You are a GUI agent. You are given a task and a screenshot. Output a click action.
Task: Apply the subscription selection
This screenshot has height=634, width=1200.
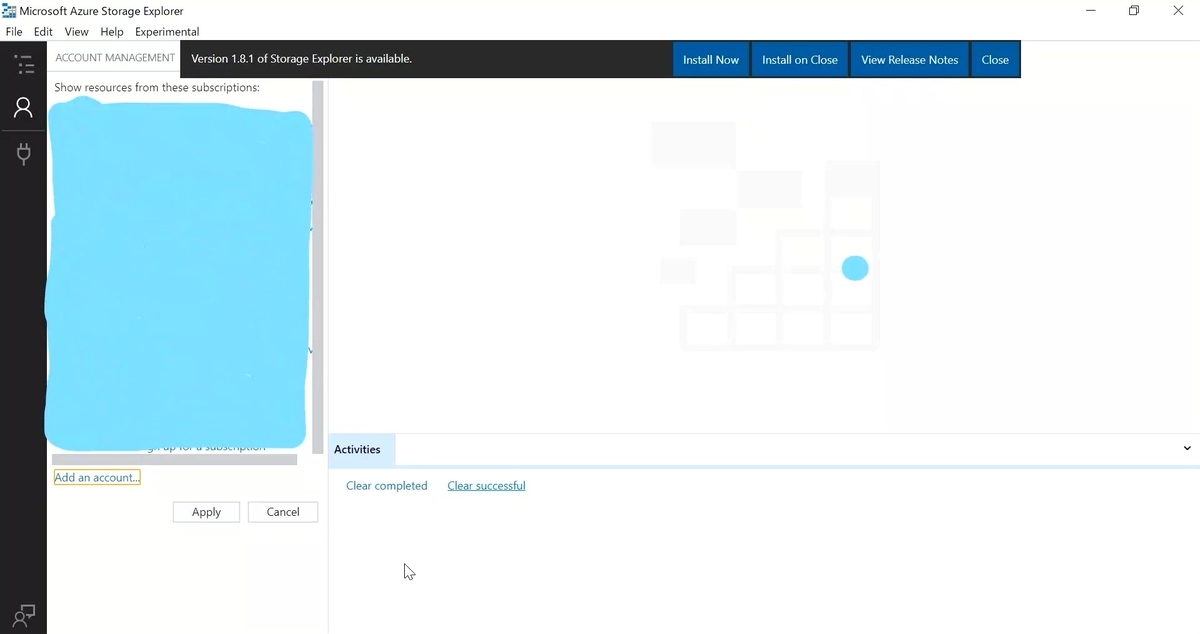coord(206,512)
